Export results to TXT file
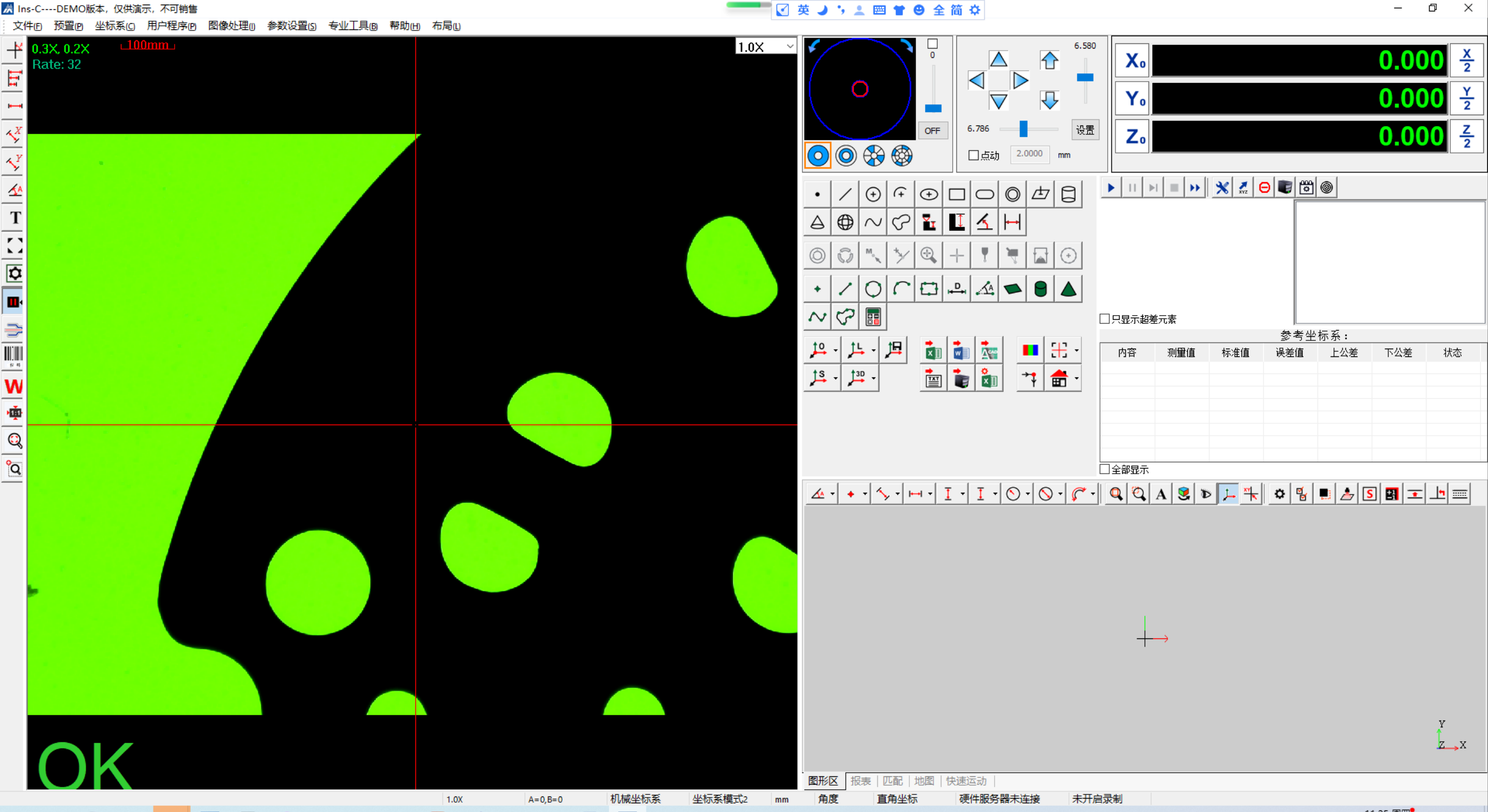This screenshot has width=1488, height=812. [933, 379]
